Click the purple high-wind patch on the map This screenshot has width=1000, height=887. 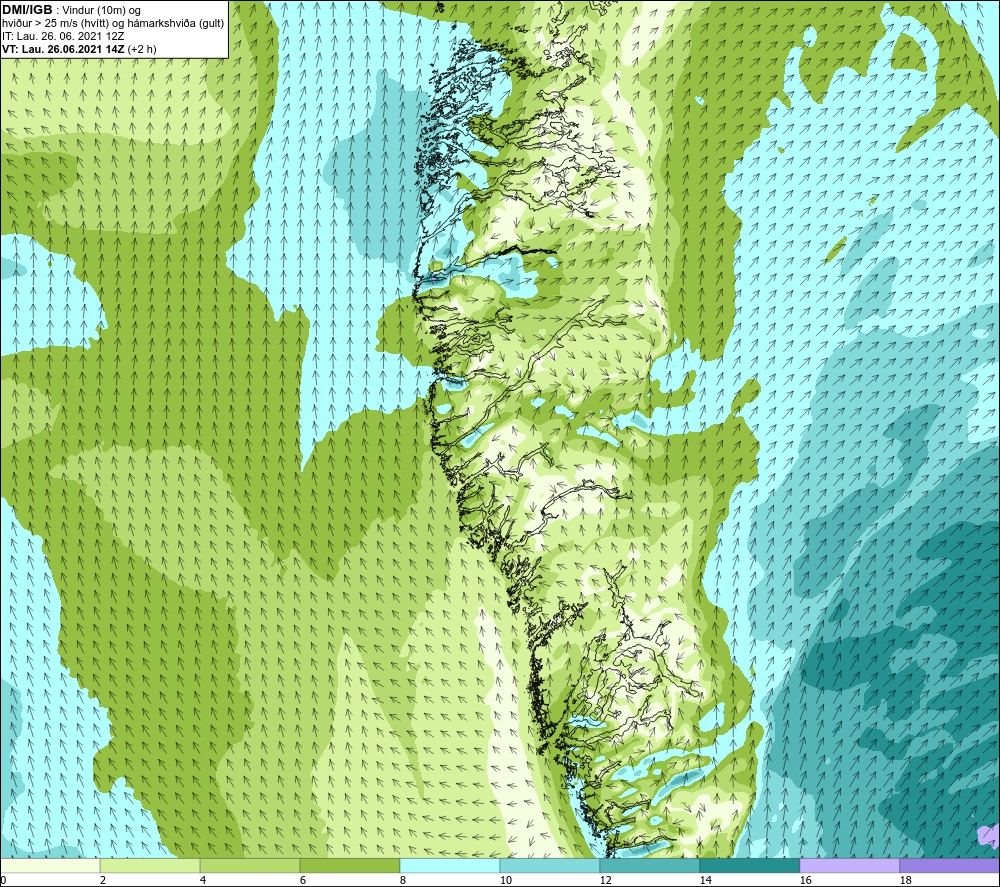pos(990,833)
